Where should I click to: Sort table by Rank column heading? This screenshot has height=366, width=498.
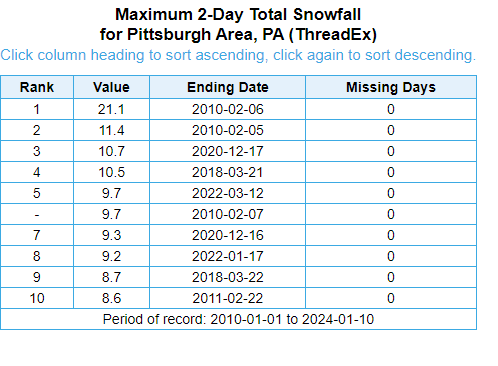(x=37, y=87)
